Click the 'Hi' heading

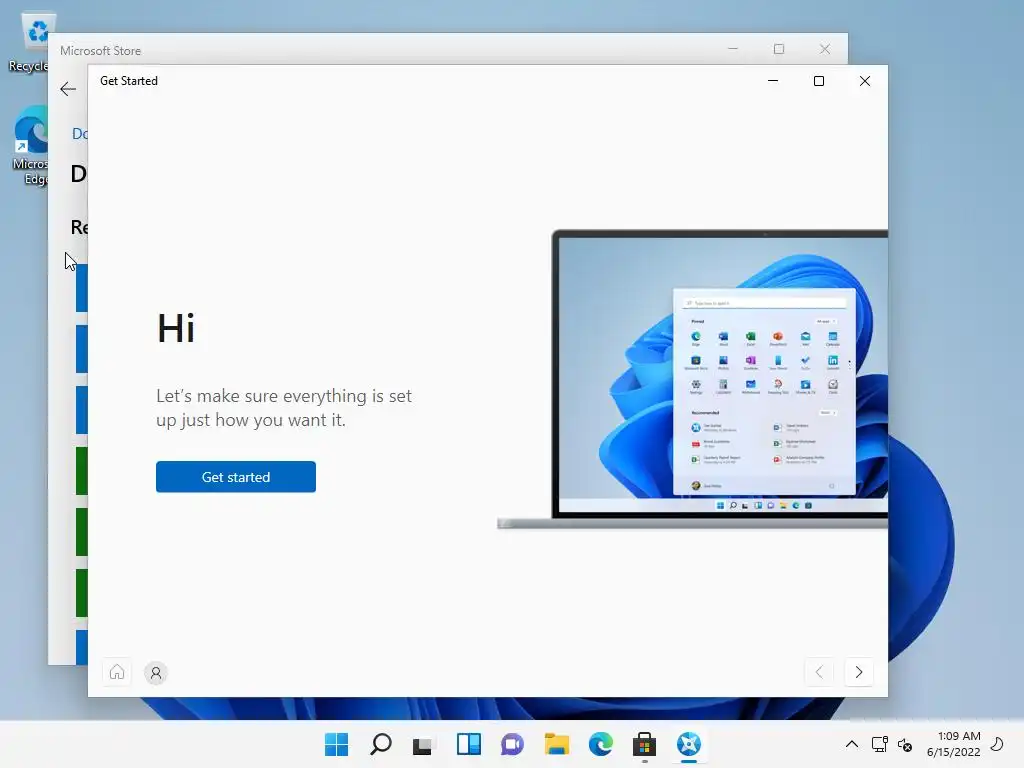point(176,328)
